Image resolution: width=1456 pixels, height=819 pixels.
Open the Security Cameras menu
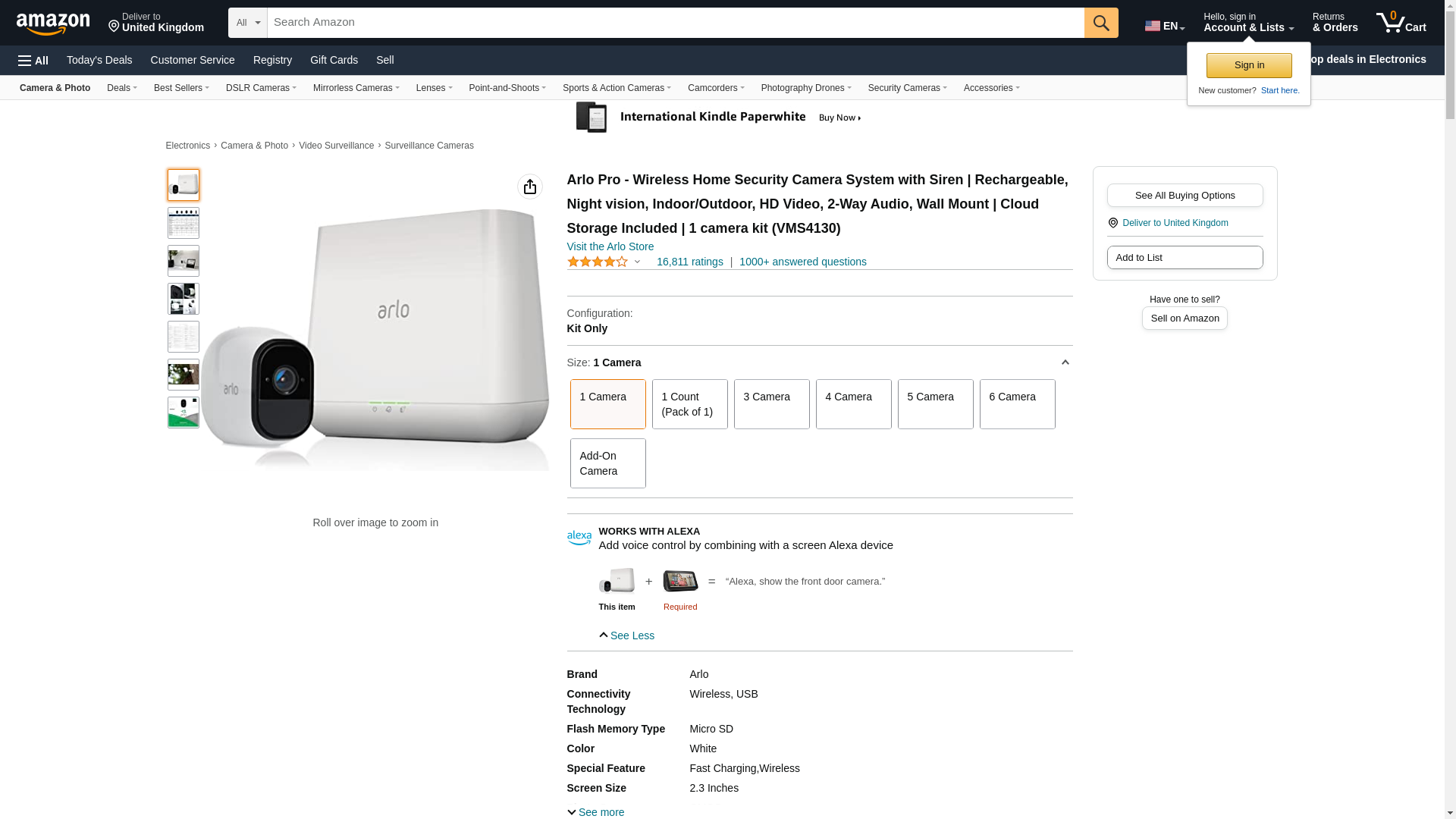click(x=907, y=88)
